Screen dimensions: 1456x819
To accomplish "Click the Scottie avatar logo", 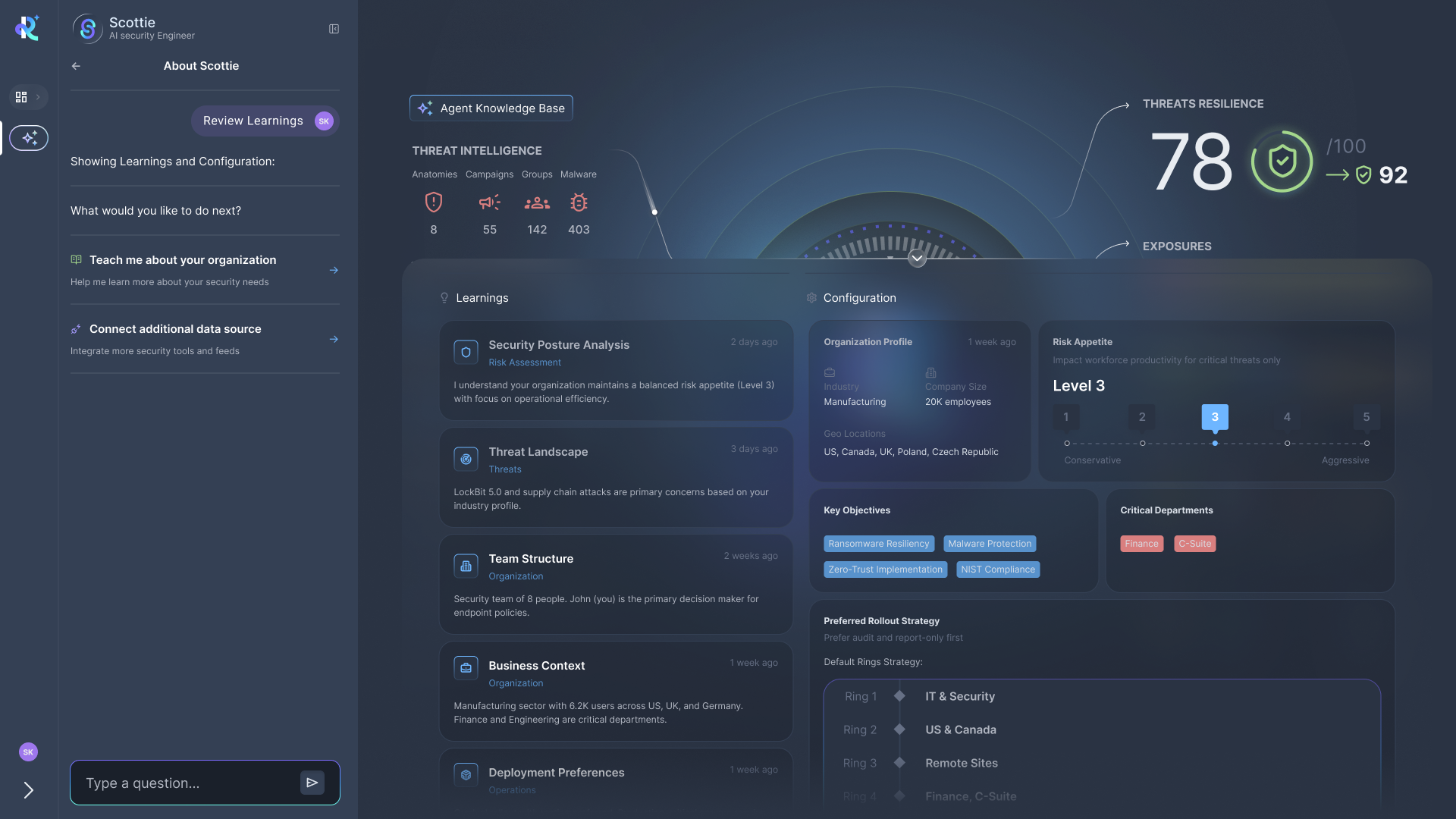I will pos(88,29).
